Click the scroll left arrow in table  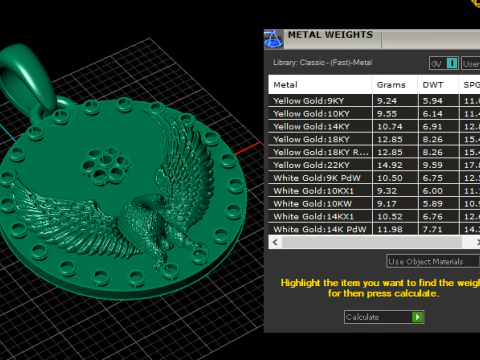pos(275,242)
